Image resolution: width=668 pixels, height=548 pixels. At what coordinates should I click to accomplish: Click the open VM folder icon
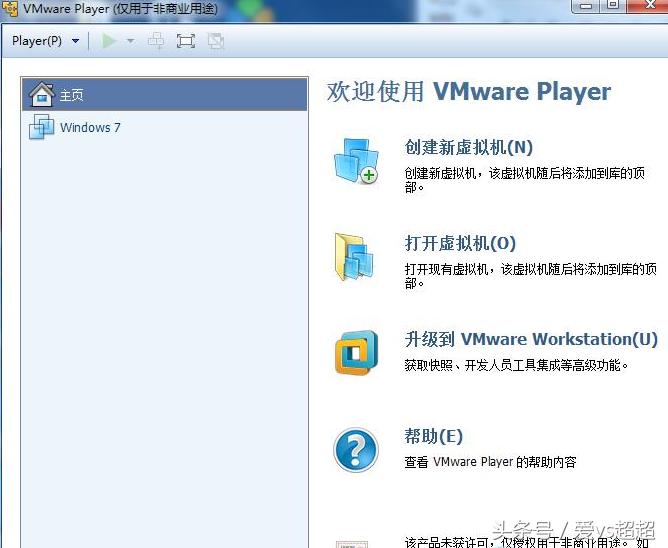[x=354, y=257]
